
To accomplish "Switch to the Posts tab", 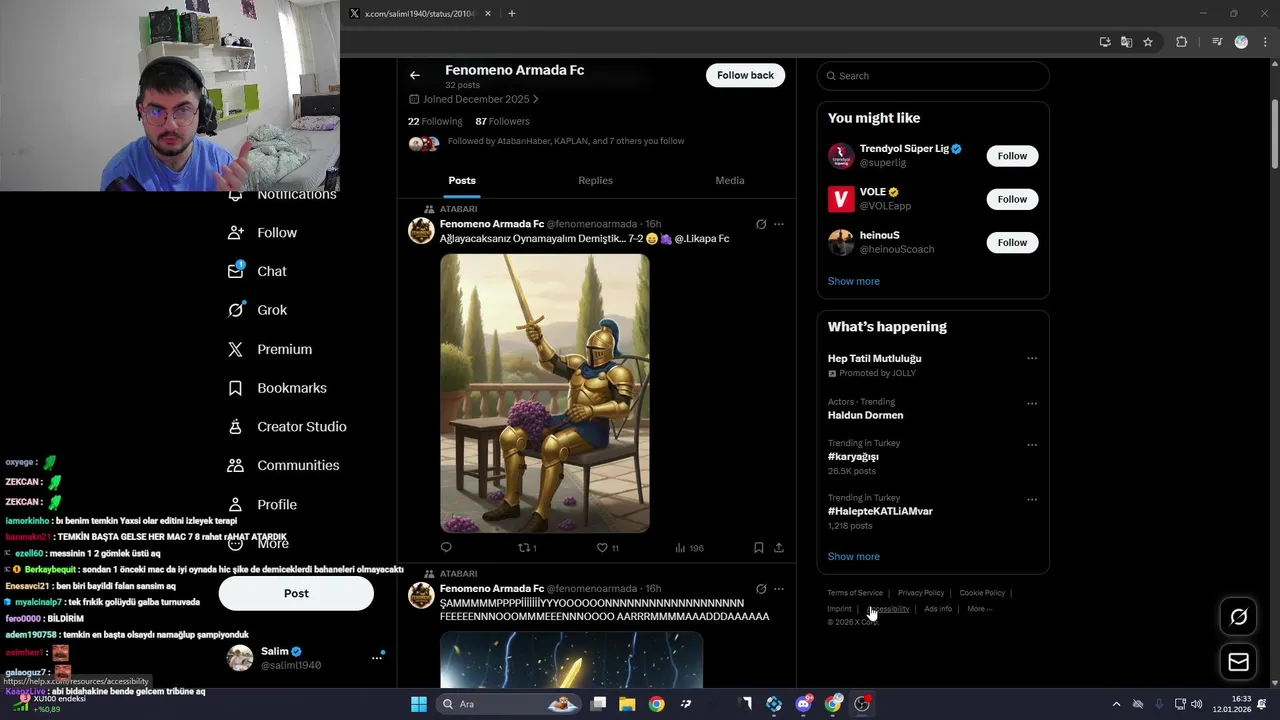I will tap(462, 181).
